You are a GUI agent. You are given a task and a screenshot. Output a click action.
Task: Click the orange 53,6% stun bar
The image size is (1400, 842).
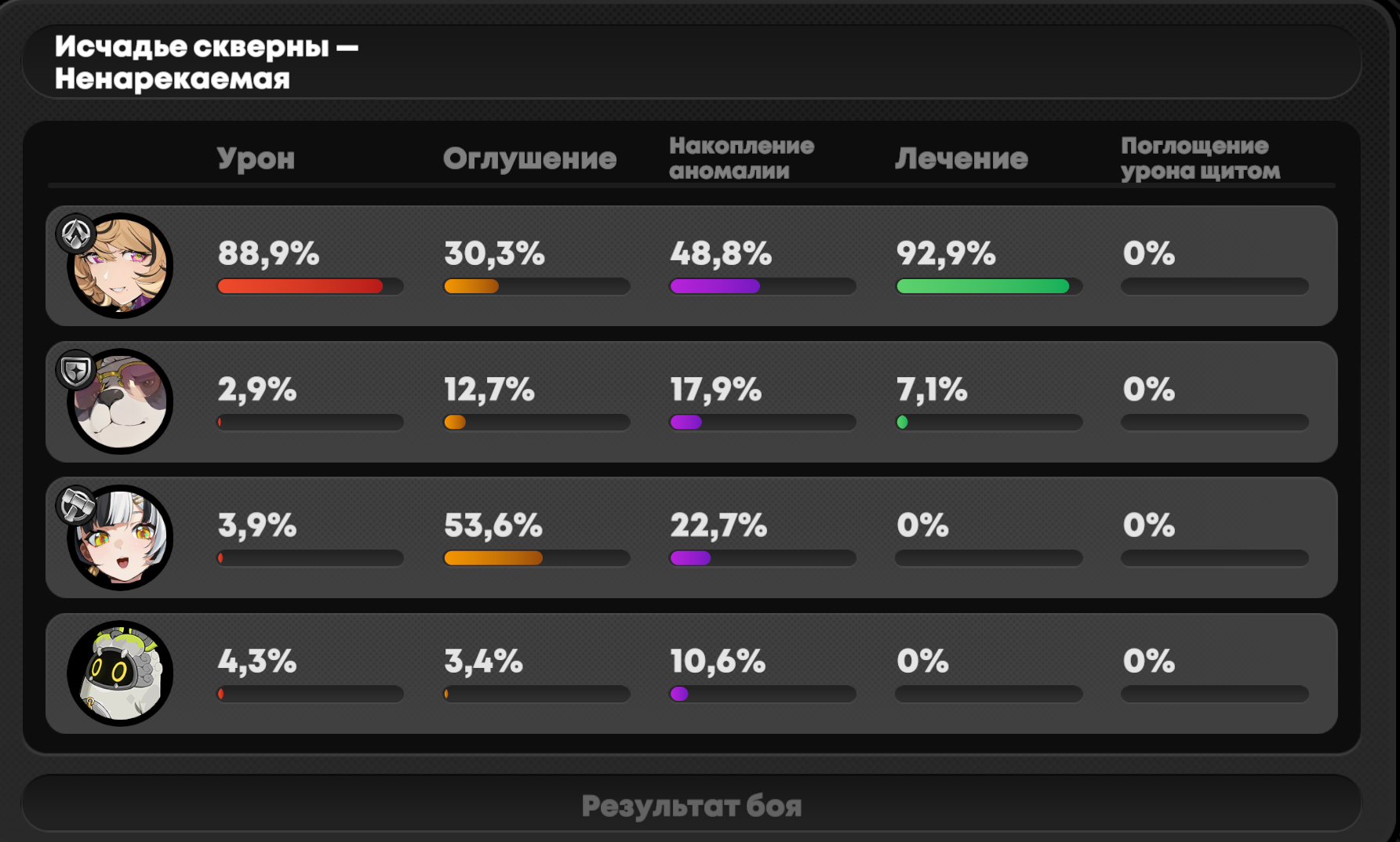[493, 558]
